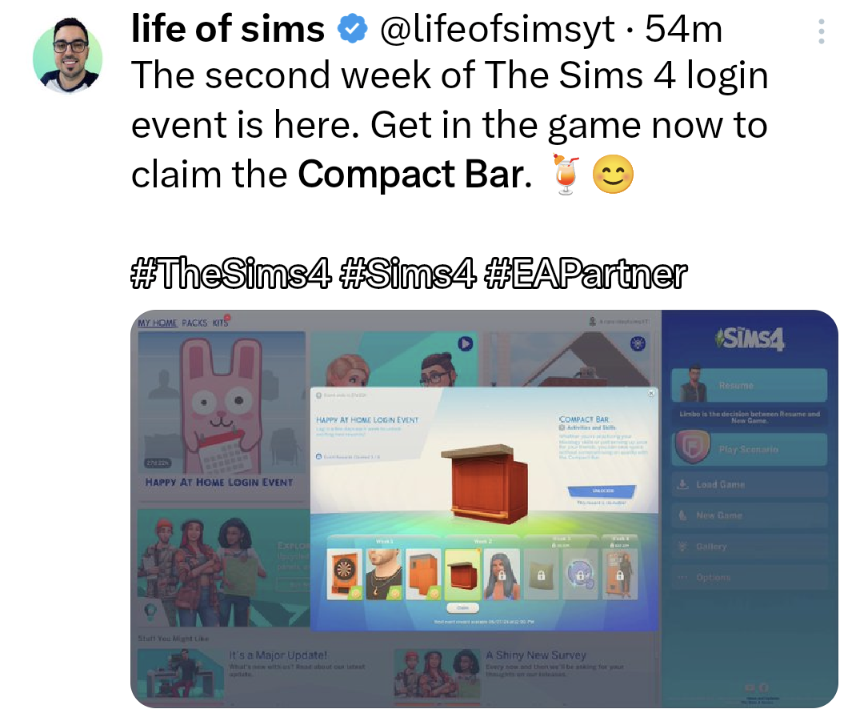
Task: Open the @lifeofsimsyt handle link
Action: click(496, 29)
